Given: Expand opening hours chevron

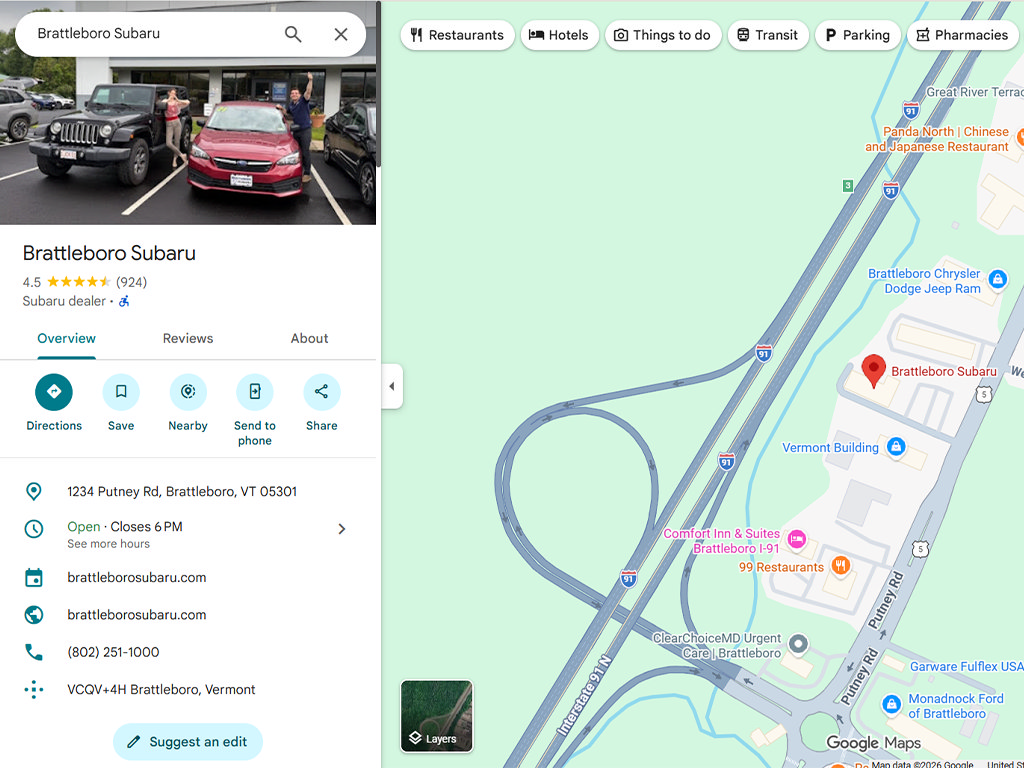Looking at the screenshot, I should (342, 529).
